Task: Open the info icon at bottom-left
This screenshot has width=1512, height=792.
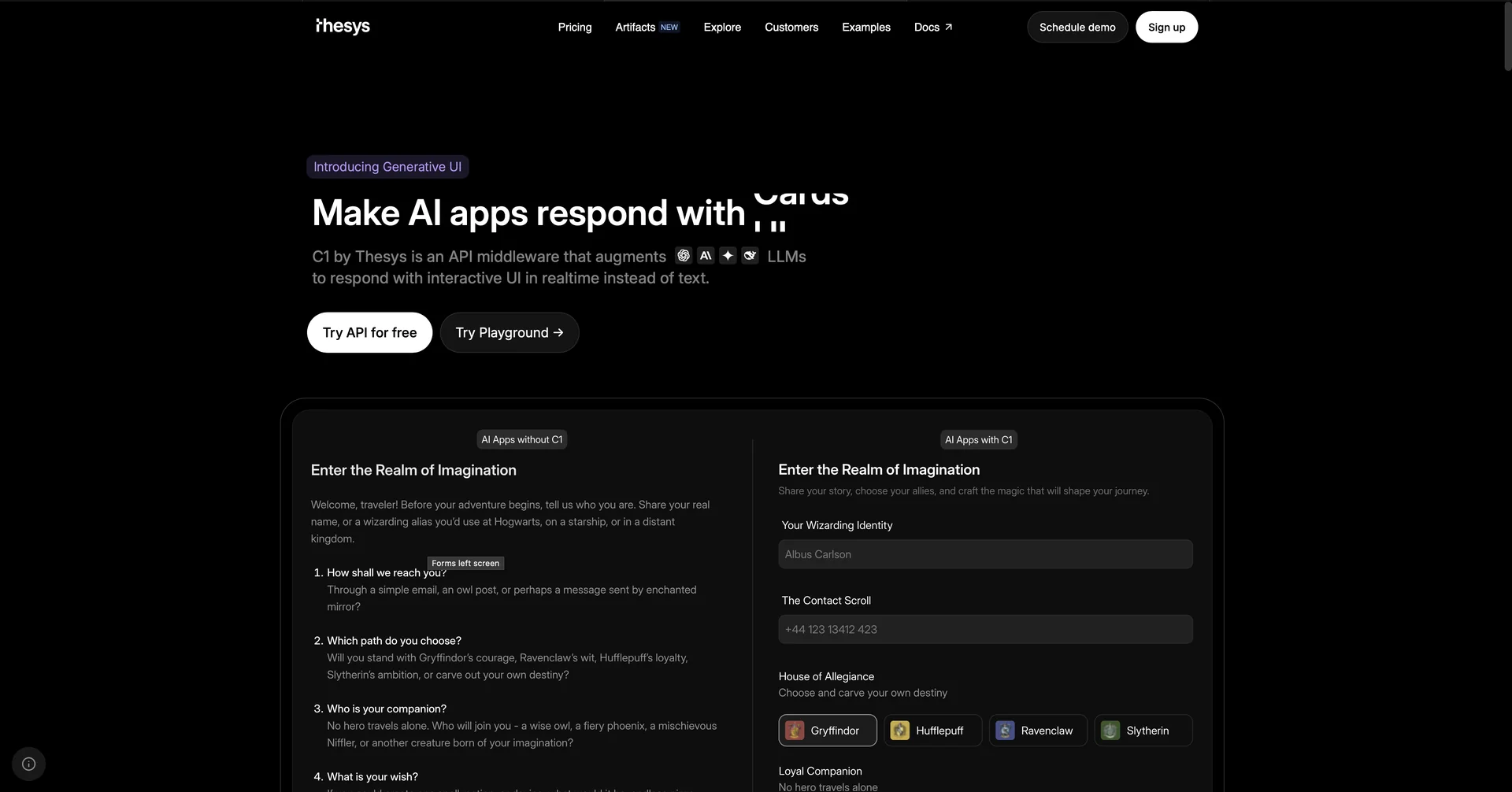Action: pyautogui.click(x=29, y=764)
